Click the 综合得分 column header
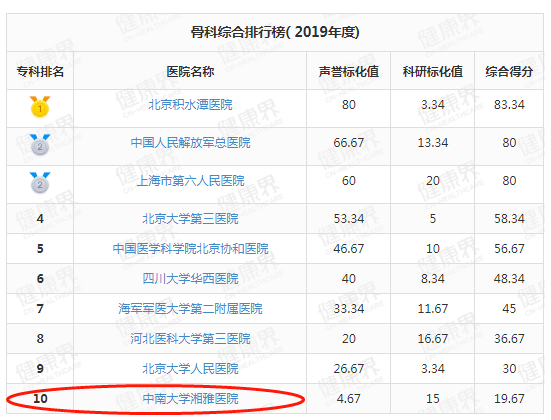 click(509, 71)
